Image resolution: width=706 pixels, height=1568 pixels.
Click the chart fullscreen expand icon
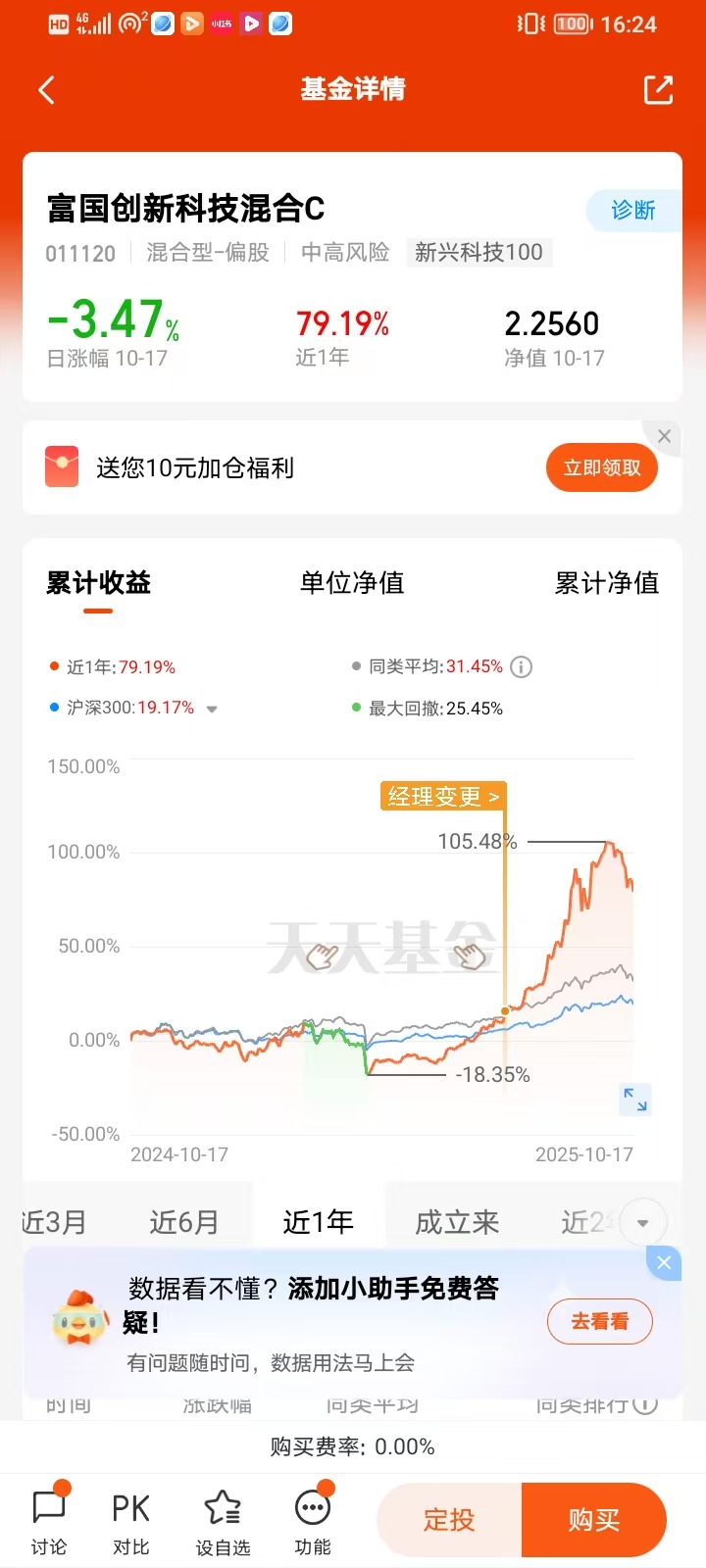[635, 1100]
